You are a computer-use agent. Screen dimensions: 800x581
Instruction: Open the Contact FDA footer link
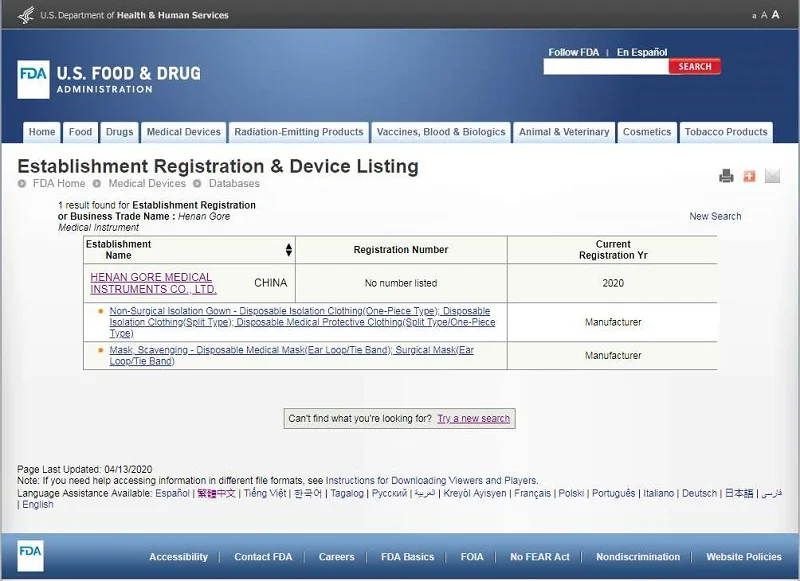pyautogui.click(x=263, y=557)
